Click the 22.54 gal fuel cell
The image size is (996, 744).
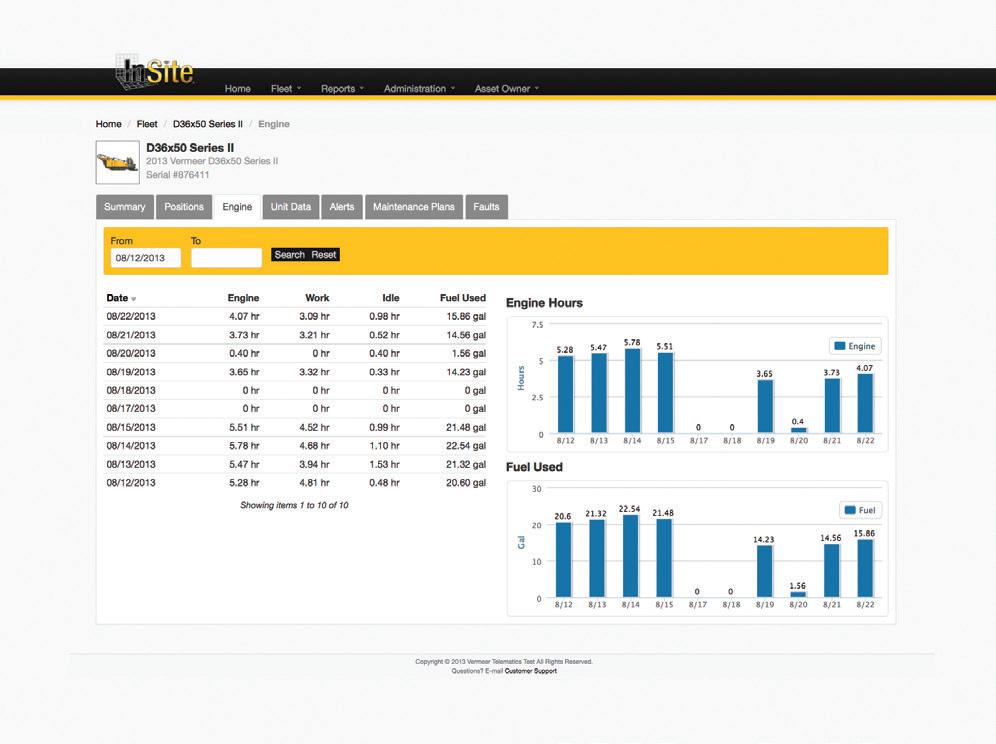(x=466, y=445)
